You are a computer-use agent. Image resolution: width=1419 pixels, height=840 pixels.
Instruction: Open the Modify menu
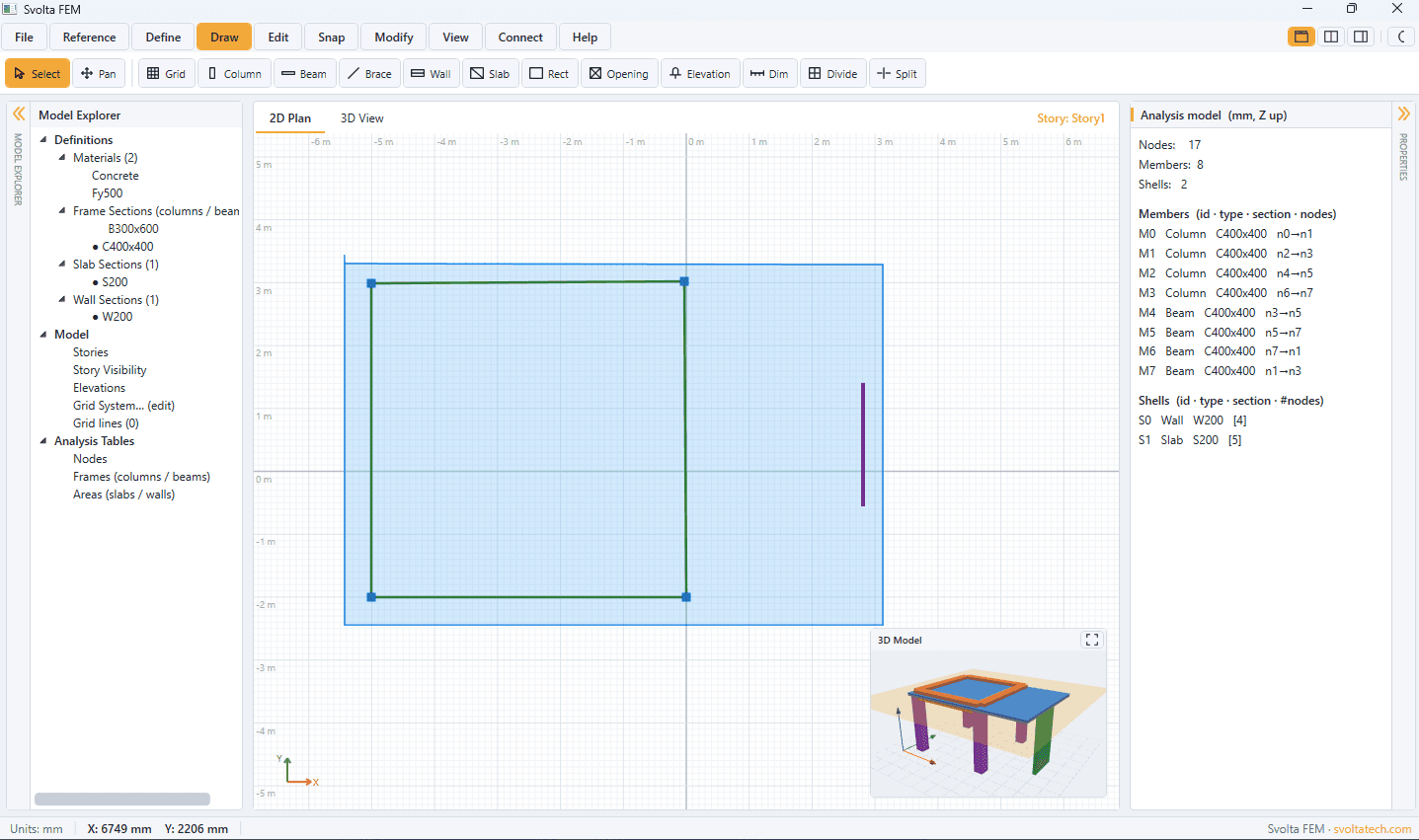tap(394, 38)
